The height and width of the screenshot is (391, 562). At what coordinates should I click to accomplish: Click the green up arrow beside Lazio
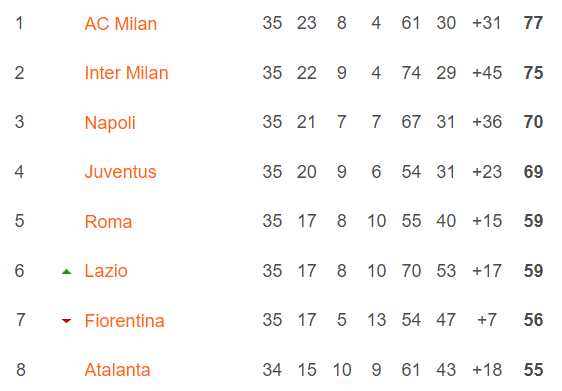[66, 272]
